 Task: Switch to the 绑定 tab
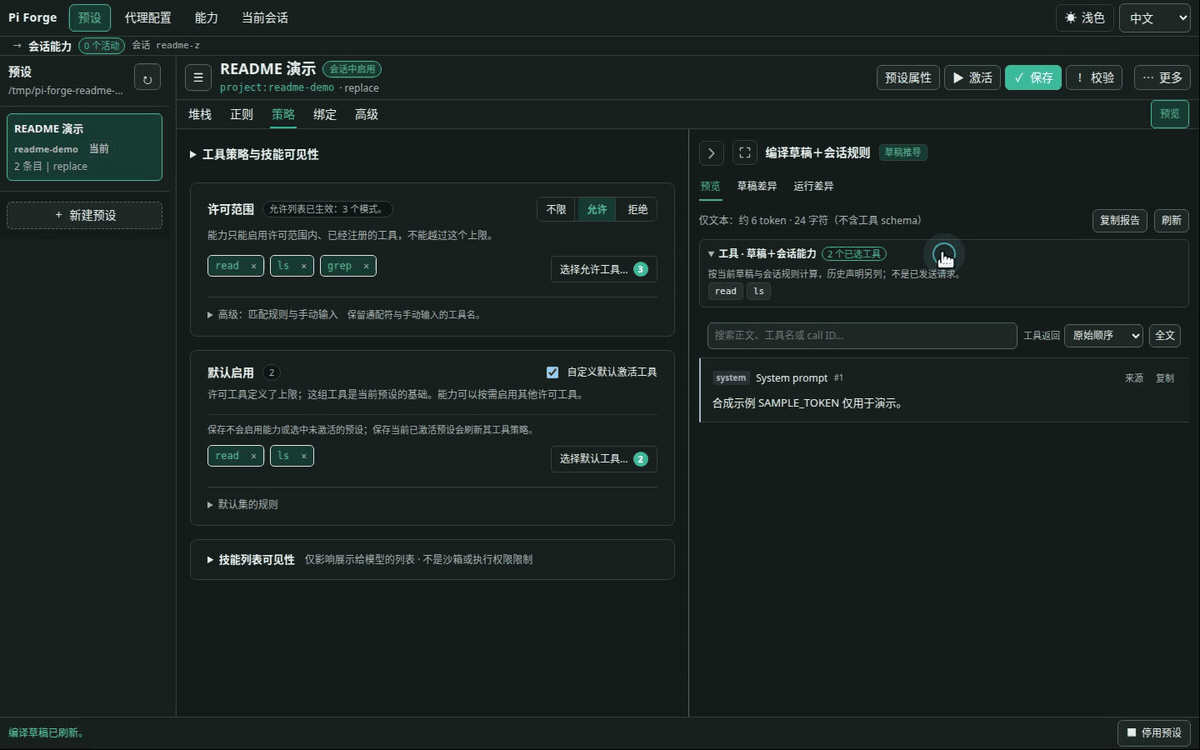(325, 115)
